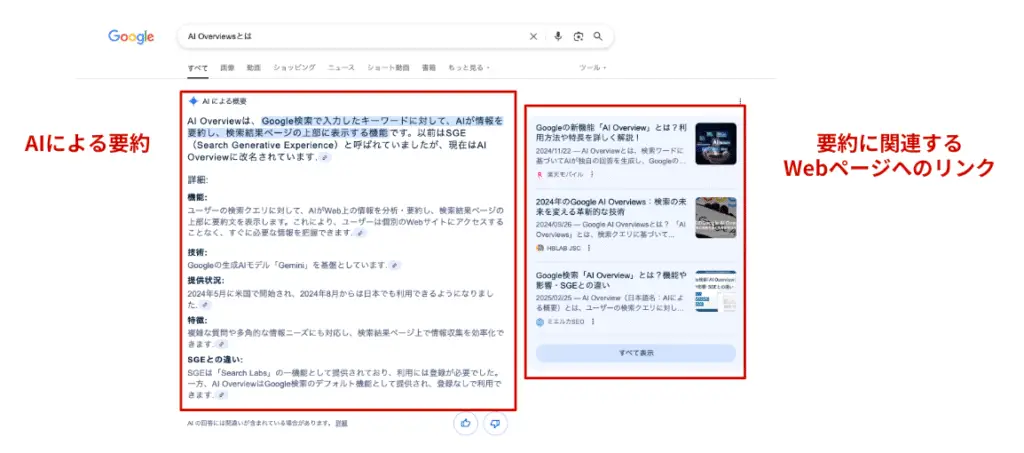The height and width of the screenshot is (453, 1024).
Task: Open the citation chip in the 提供状況 paragraph
Action: click(x=205, y=305)
